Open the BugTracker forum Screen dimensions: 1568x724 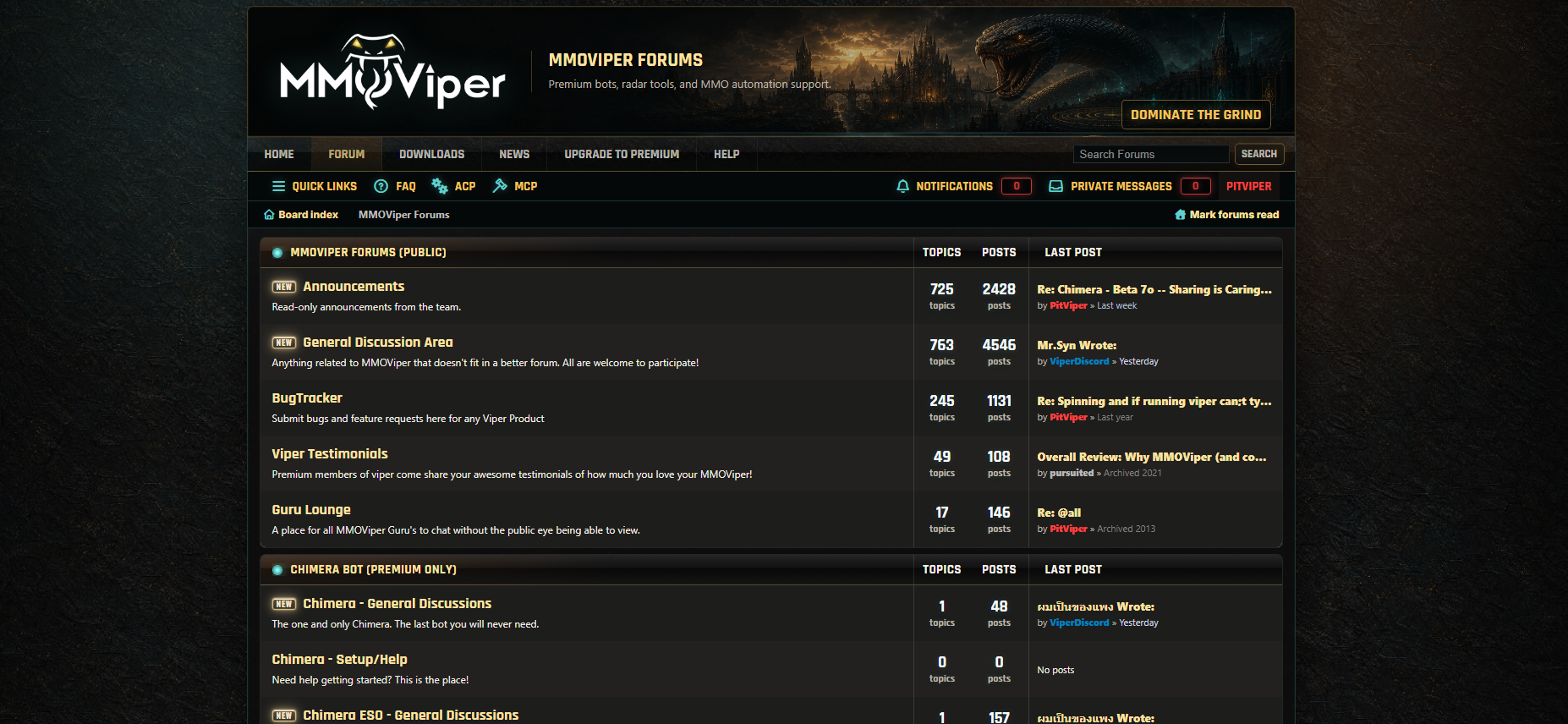[307, 398]
